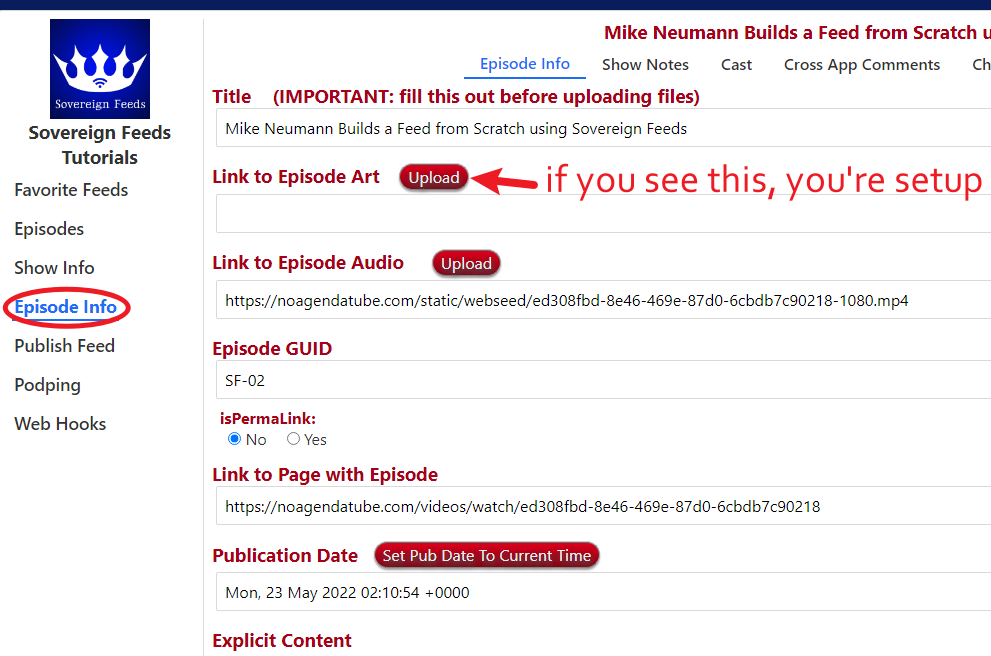Focus the Link to Episode Audio field
Image resolution: width=991 pixels, height=656 pixels.
coord(604,300)
